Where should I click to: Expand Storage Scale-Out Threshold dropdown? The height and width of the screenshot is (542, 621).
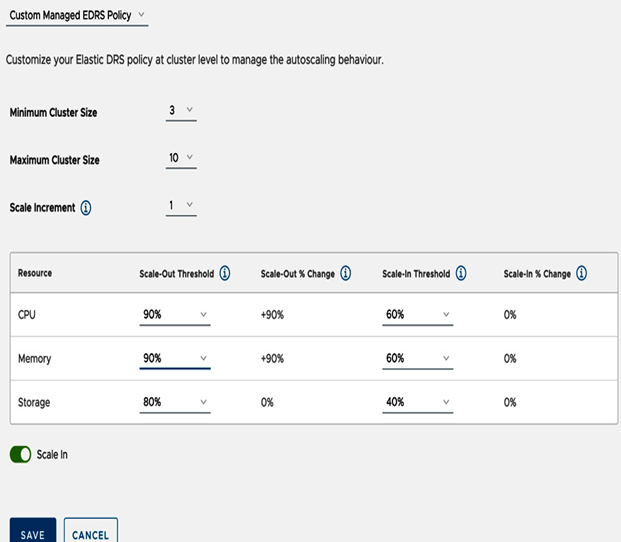tap(175, 403)
